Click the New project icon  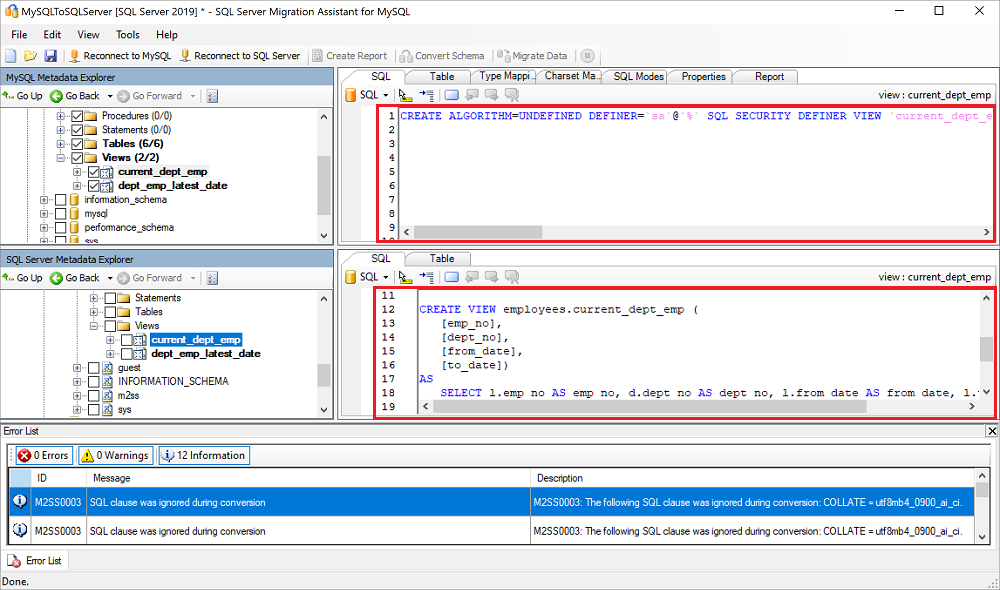tap(11, 56)
